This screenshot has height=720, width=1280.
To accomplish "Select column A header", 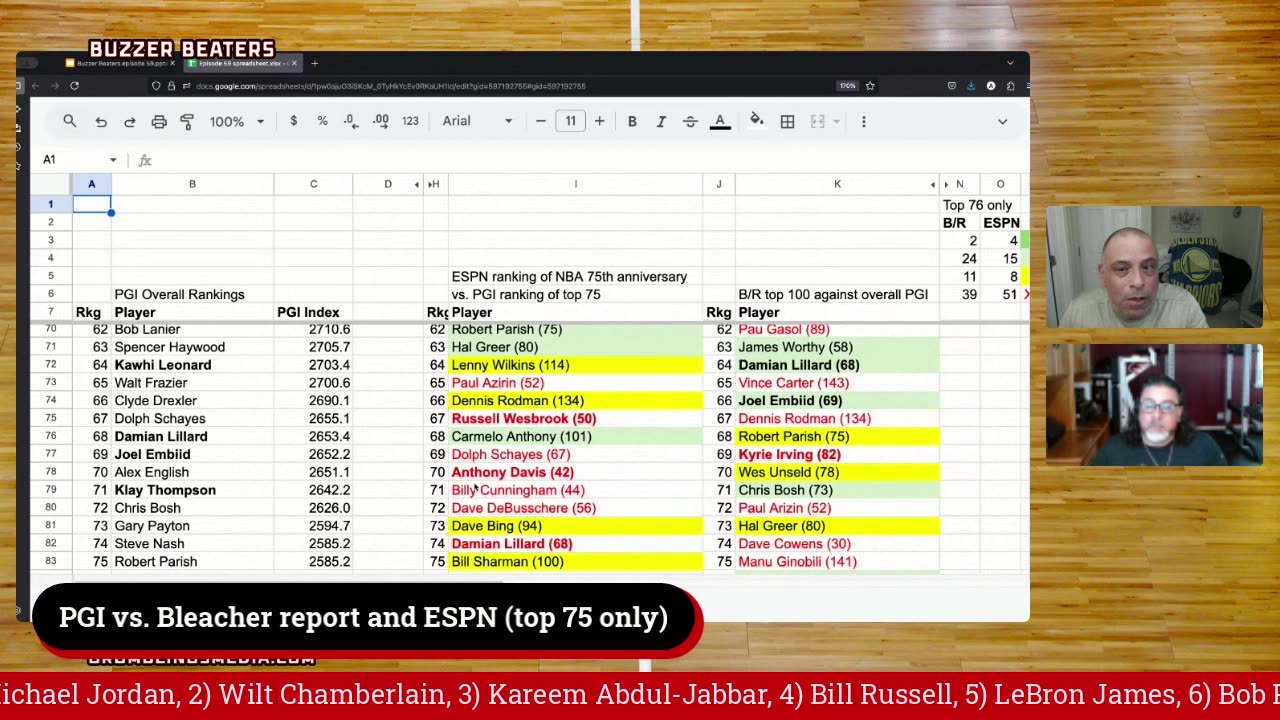I will click(x=91, y=184).
